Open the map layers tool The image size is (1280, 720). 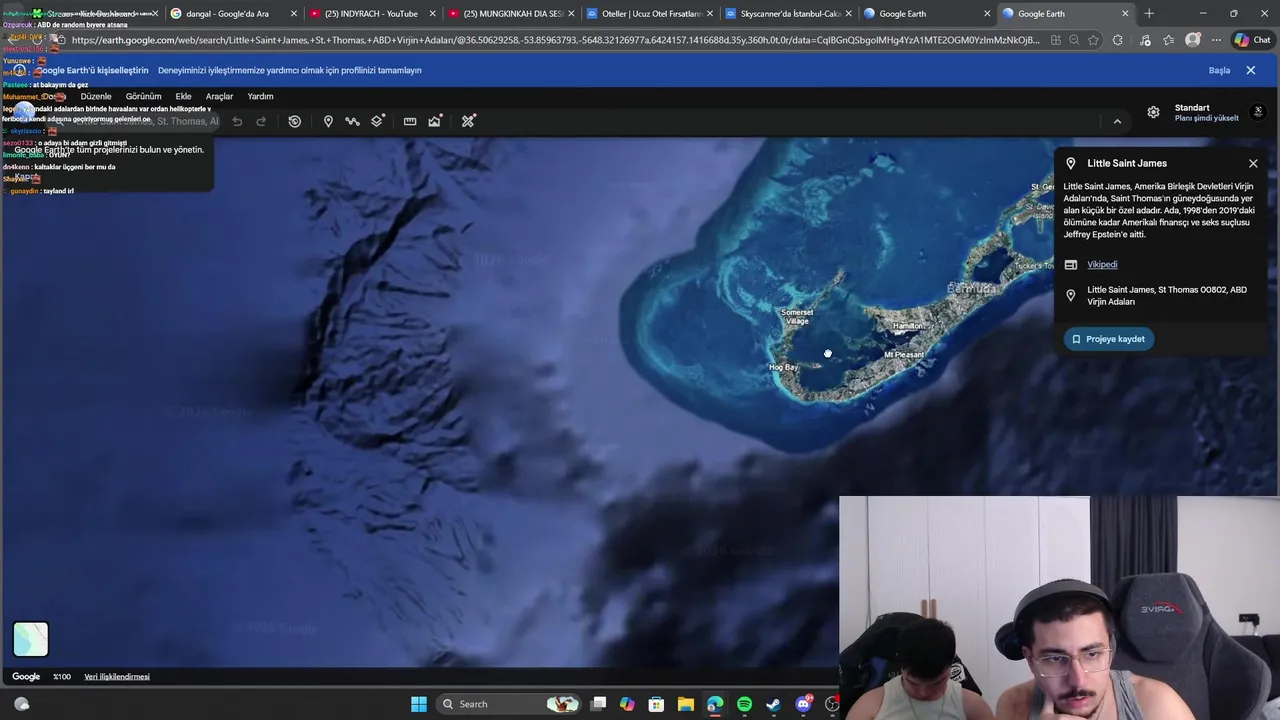pos(377,121)
